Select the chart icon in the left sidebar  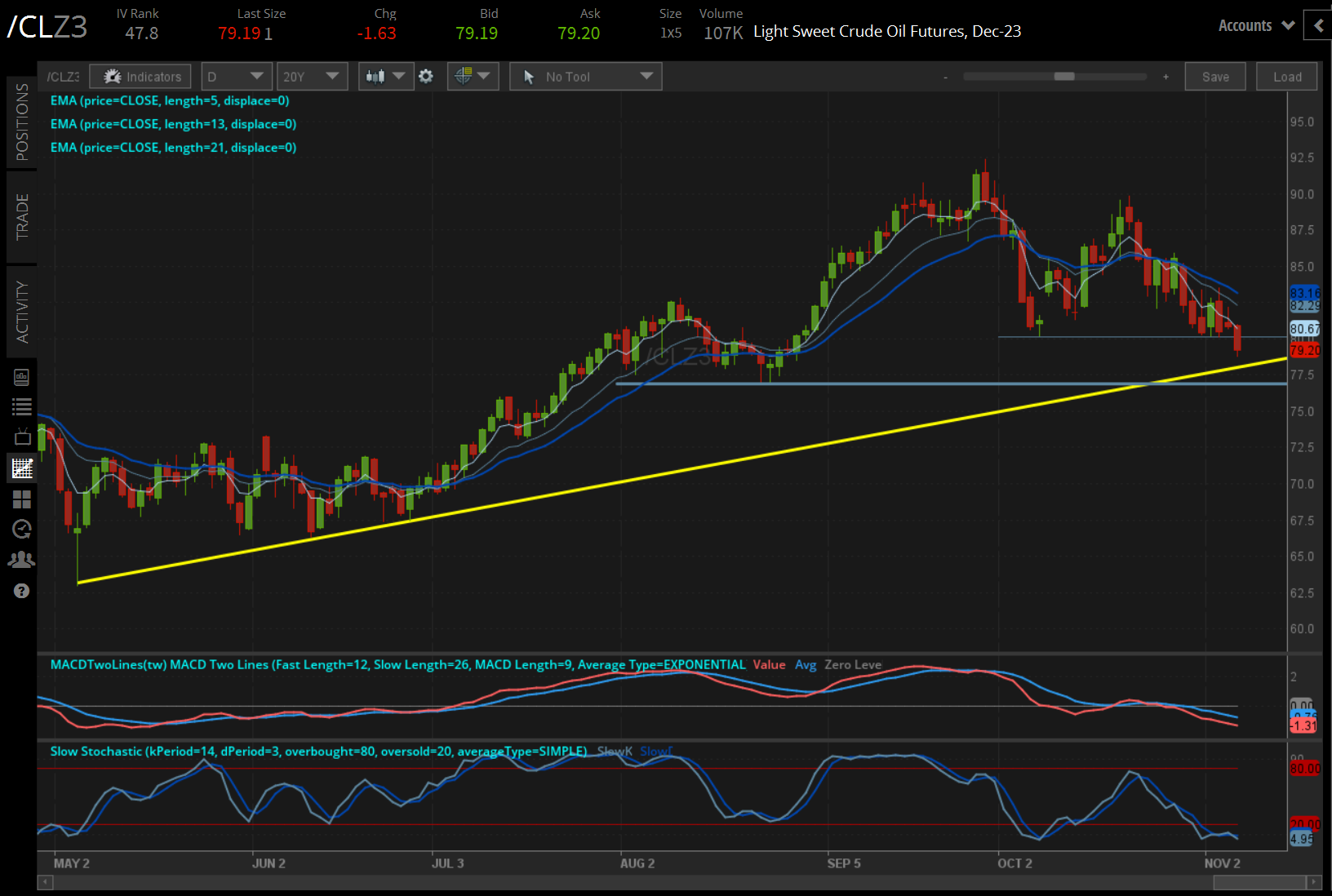pos(22,468)
